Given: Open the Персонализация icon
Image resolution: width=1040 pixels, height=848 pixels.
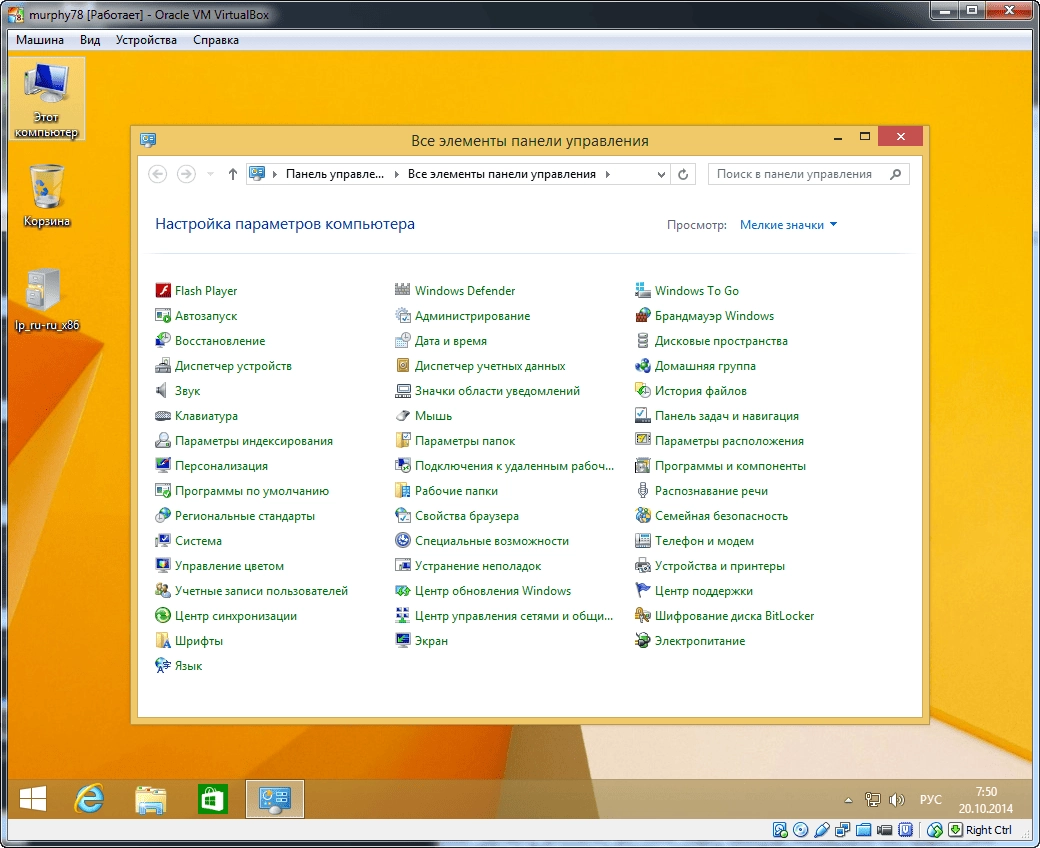Looking at the screenshot, I should point(162,465).
